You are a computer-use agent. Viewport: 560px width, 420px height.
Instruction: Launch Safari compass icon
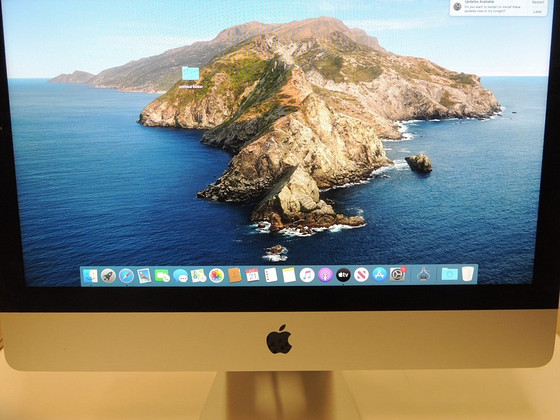[126, 276]
